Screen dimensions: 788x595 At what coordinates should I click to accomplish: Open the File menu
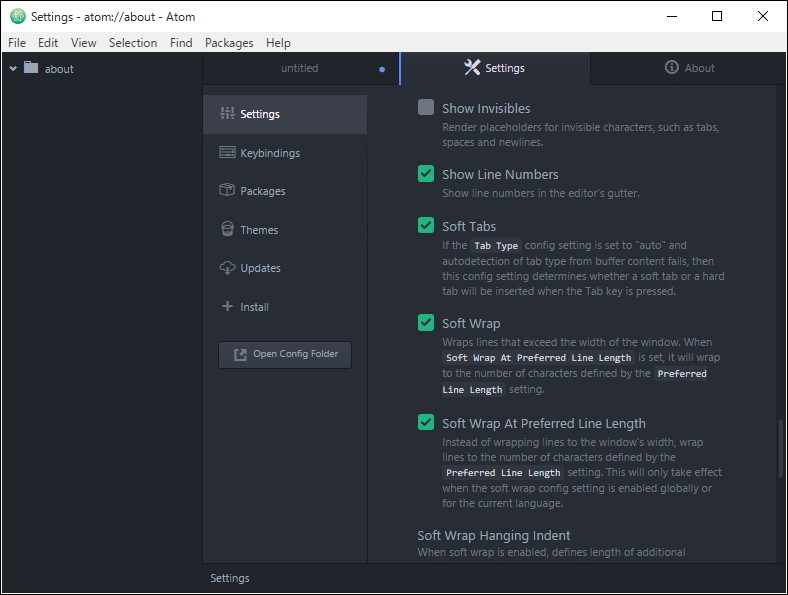[16, 43]
